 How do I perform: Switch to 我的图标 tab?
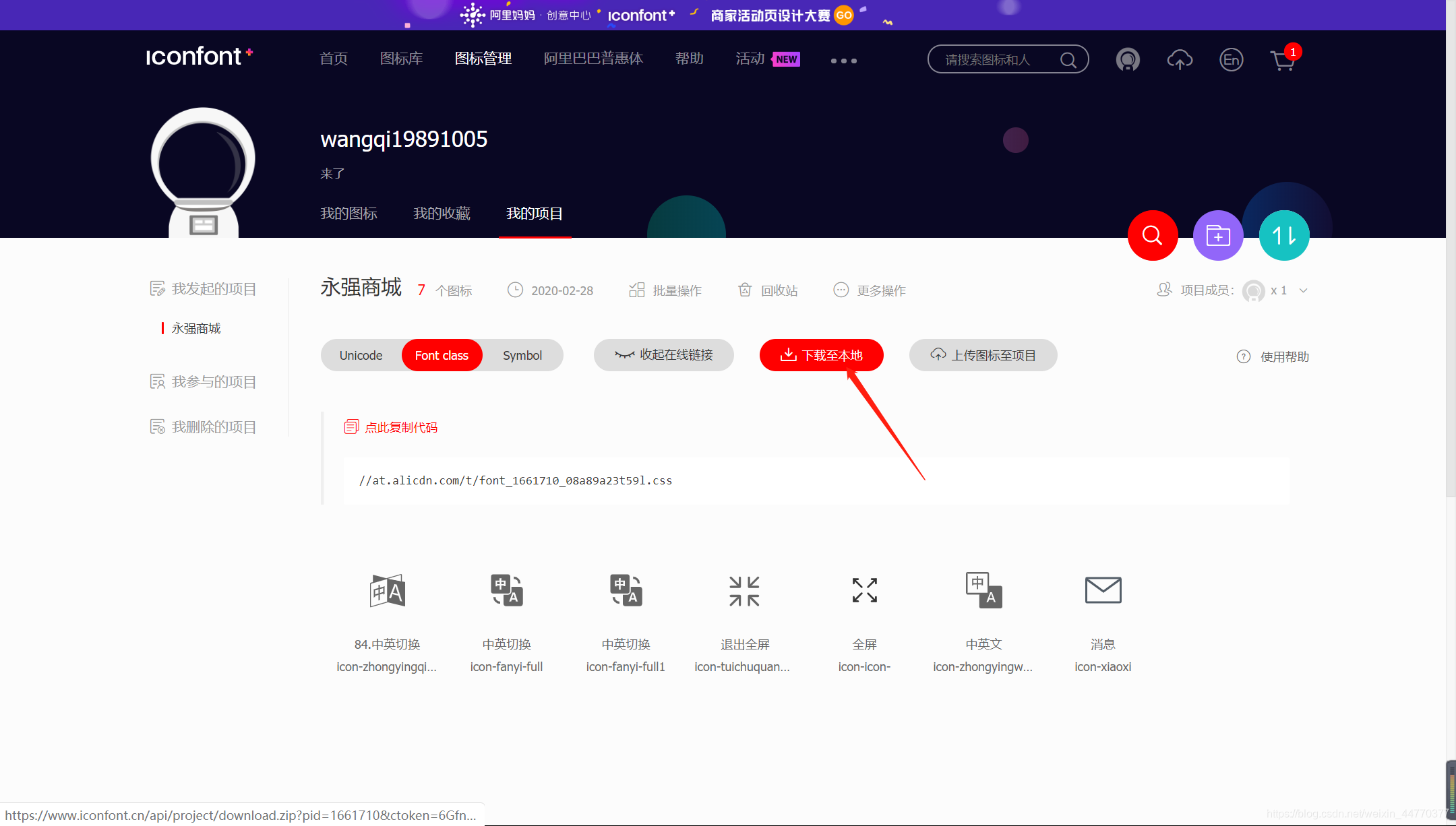[348, 214]
